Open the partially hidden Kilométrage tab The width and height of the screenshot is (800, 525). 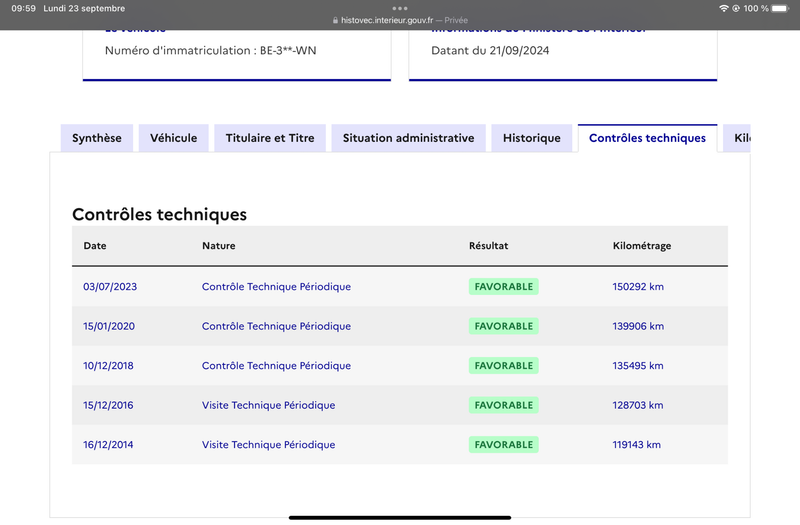point(737,138)
